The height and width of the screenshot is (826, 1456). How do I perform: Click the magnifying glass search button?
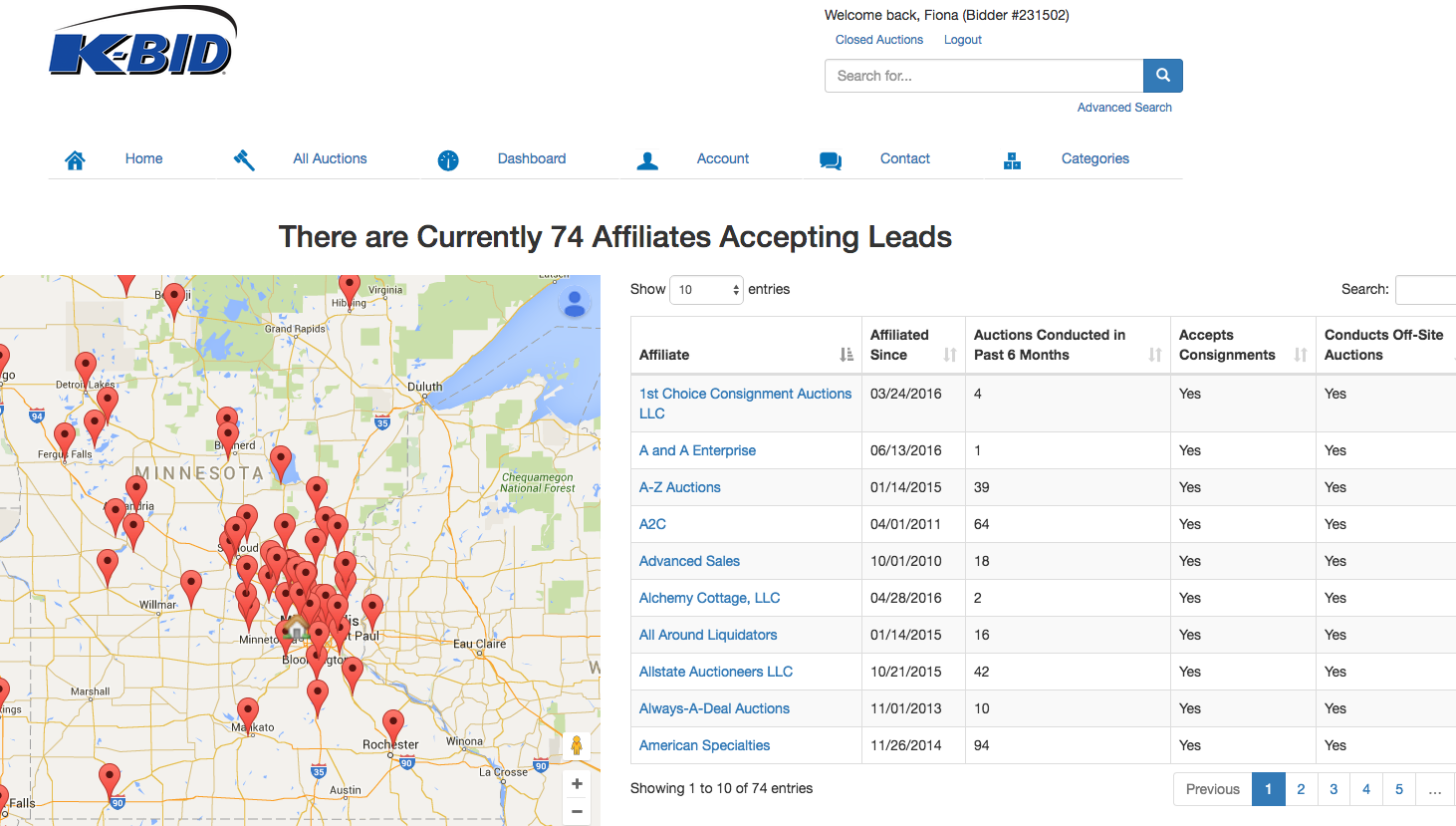pos(1162,76)
